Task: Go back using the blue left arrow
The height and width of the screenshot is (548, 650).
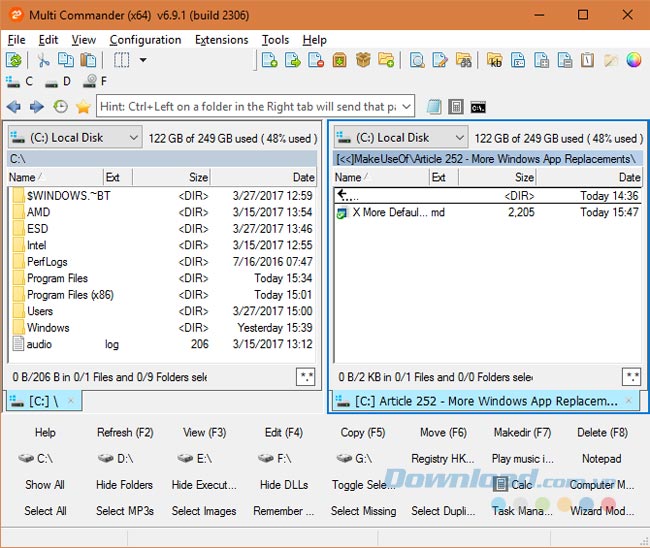Action: 14,106
